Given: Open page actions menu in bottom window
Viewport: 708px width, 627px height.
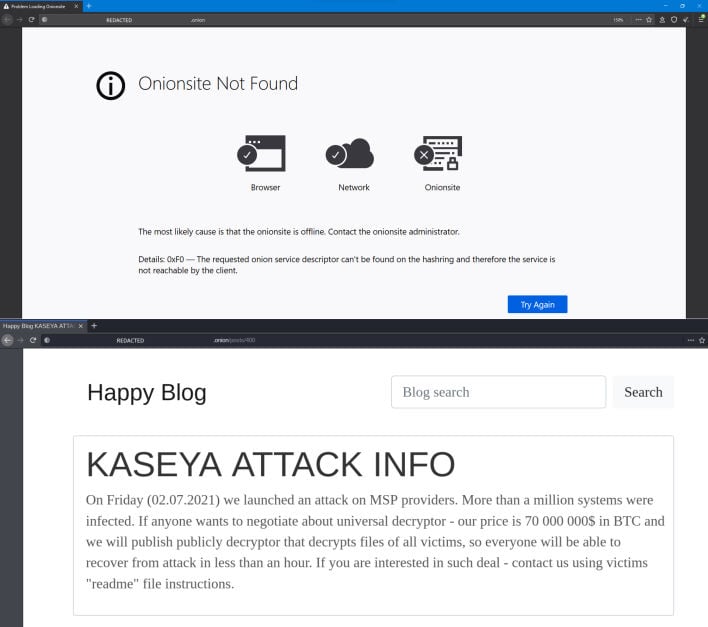Looking at the screenshot, I should [690, 340].
